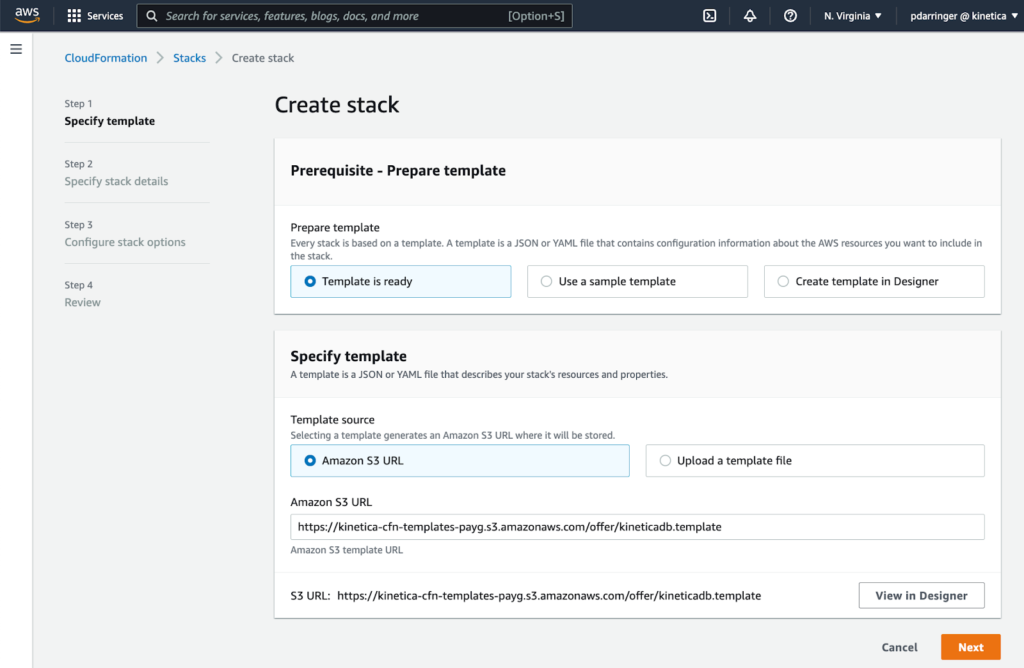
Task: Cancel the stack creation
Action: tap(899, 647)
